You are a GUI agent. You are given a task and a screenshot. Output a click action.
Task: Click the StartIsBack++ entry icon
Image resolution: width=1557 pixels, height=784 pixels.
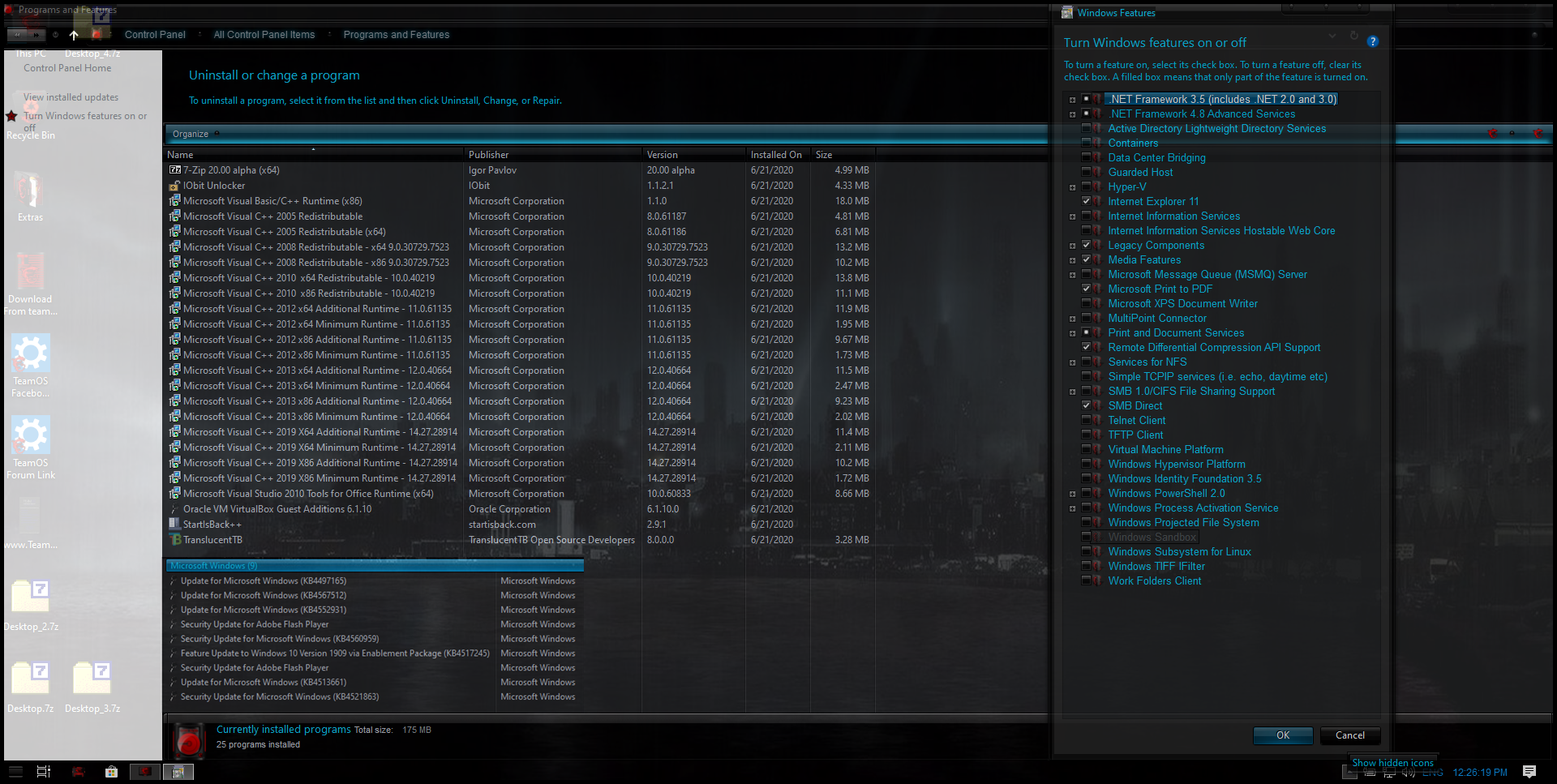(x=174, y=525)
